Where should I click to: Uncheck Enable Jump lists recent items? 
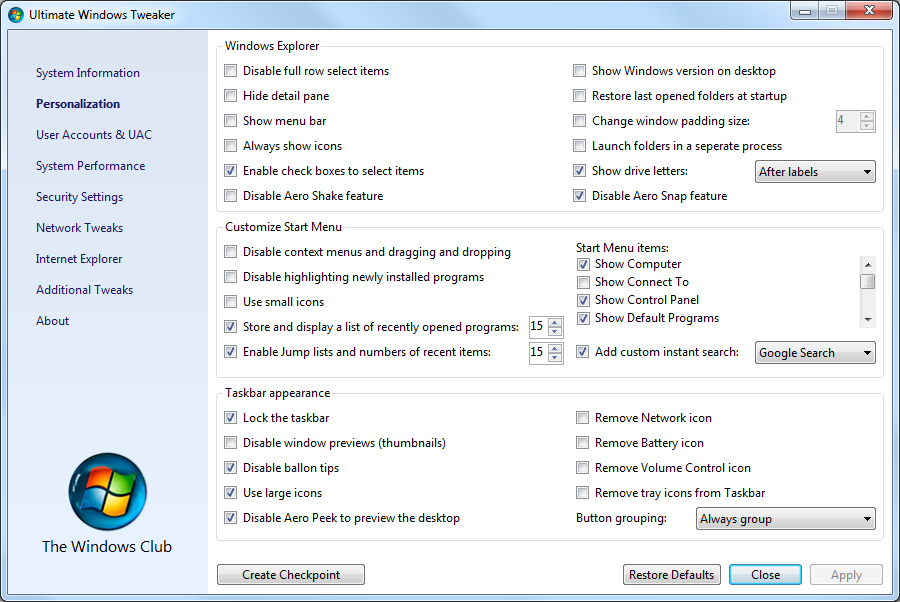(230, 351)
